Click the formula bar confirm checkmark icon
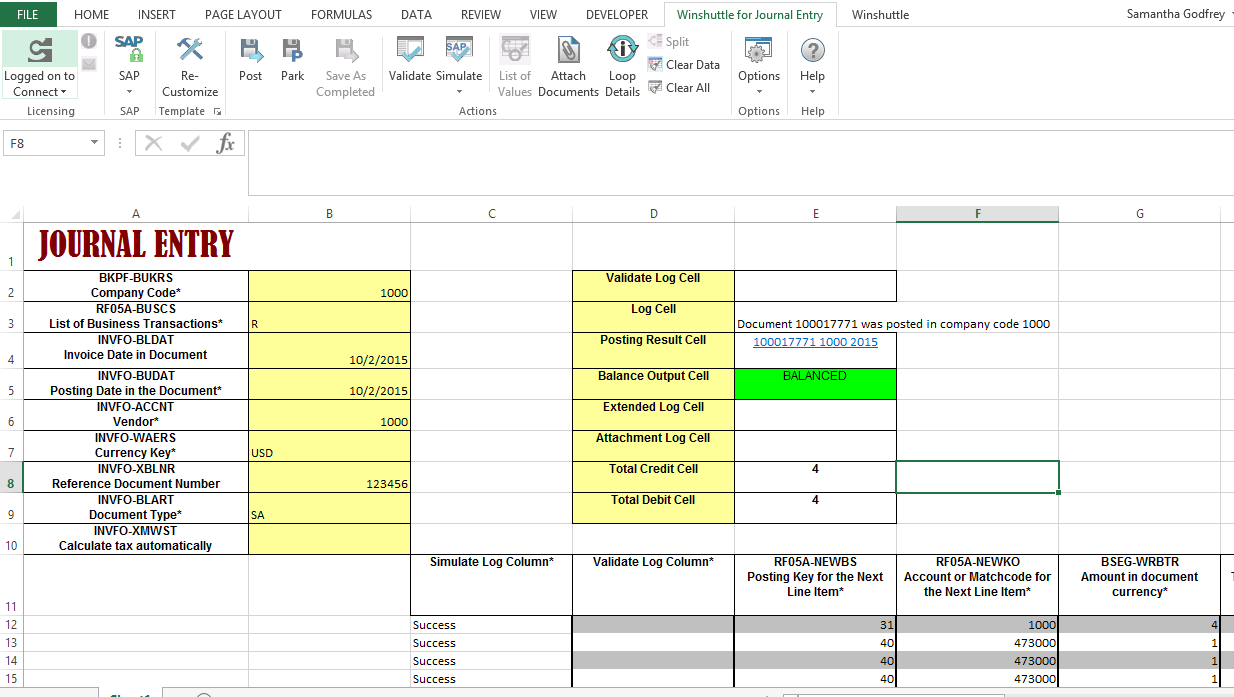This screenshot has height=697, width=1234. (x=190, y=143)
